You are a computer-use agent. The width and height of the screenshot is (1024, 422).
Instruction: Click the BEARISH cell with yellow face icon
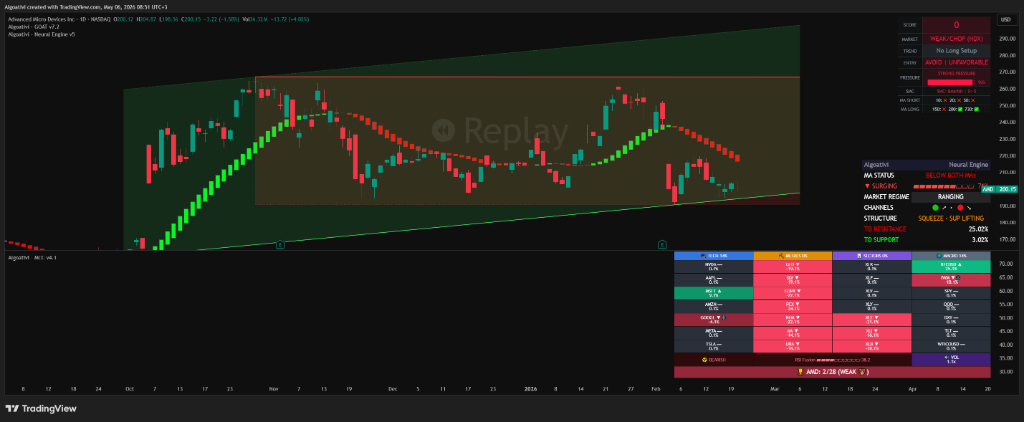[x=713, y=359]
